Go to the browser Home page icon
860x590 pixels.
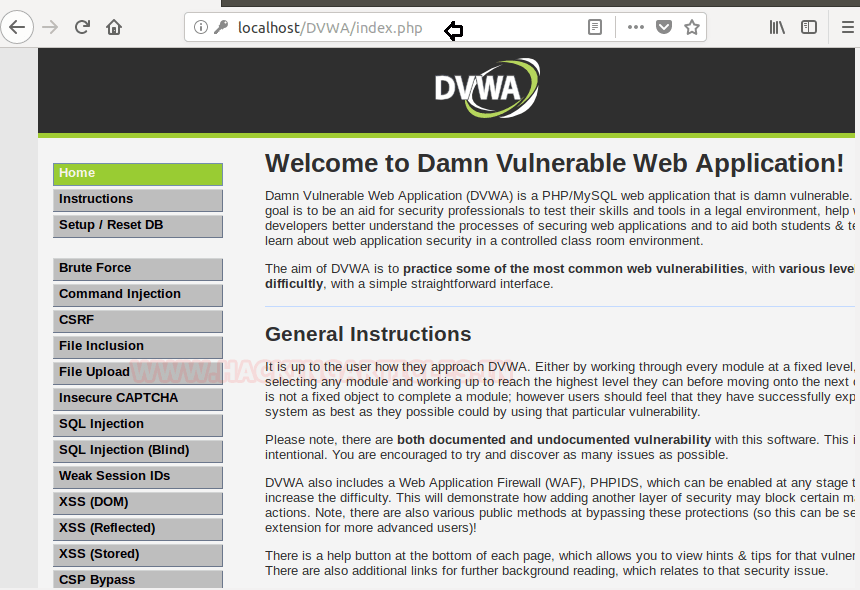tap(114, 27)
